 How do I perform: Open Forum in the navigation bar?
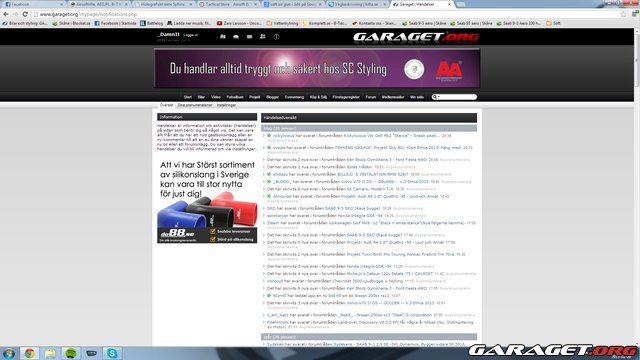(371, 97)
